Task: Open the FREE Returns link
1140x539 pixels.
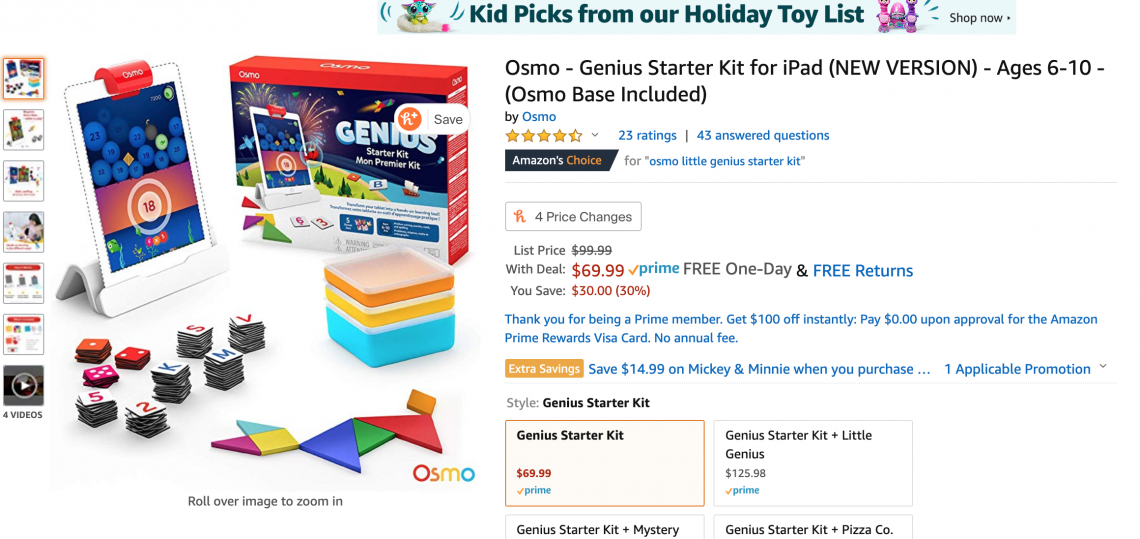Action: (x=863, y=271)
